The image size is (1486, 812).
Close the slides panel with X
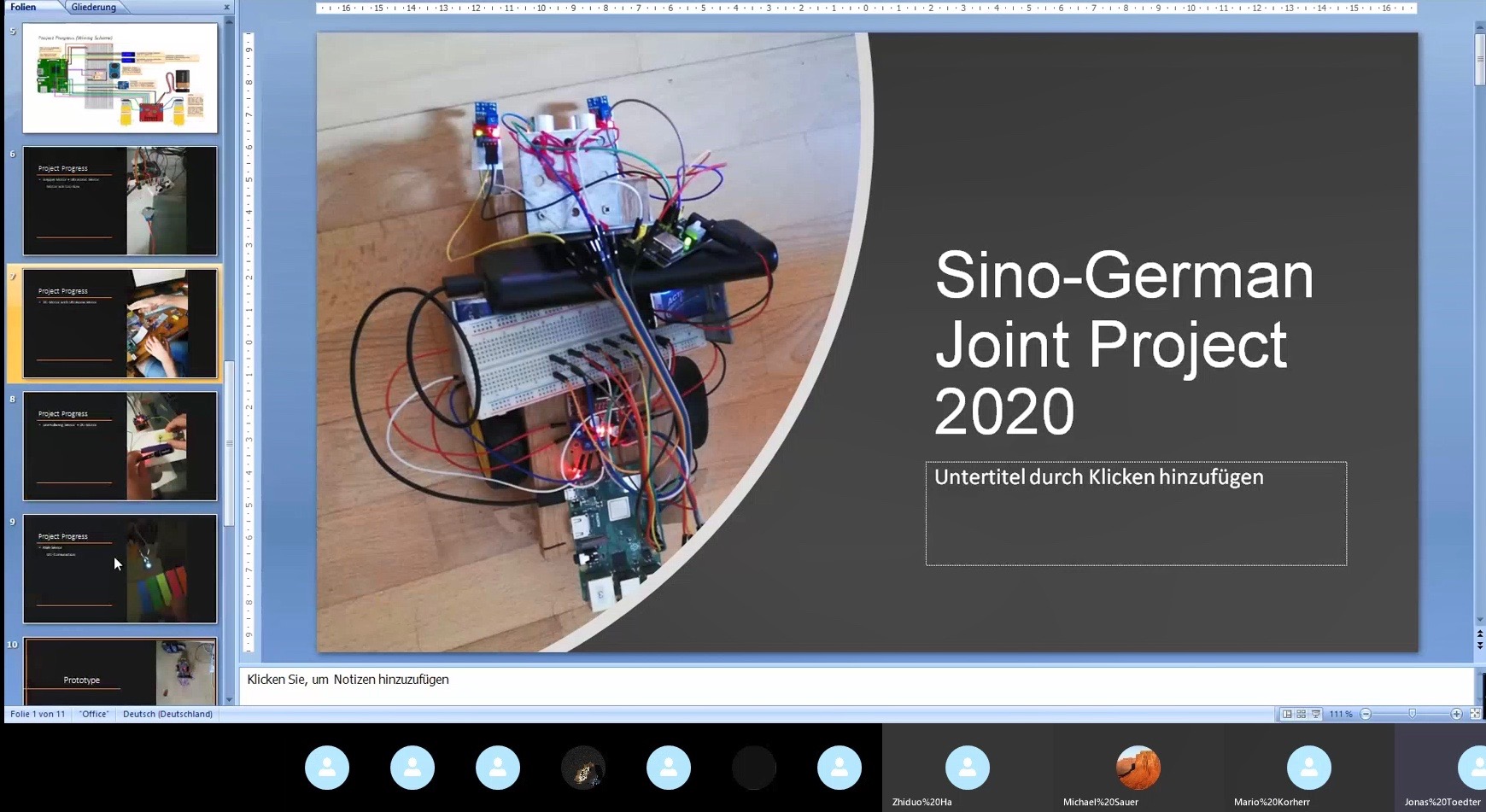point(226,7)
